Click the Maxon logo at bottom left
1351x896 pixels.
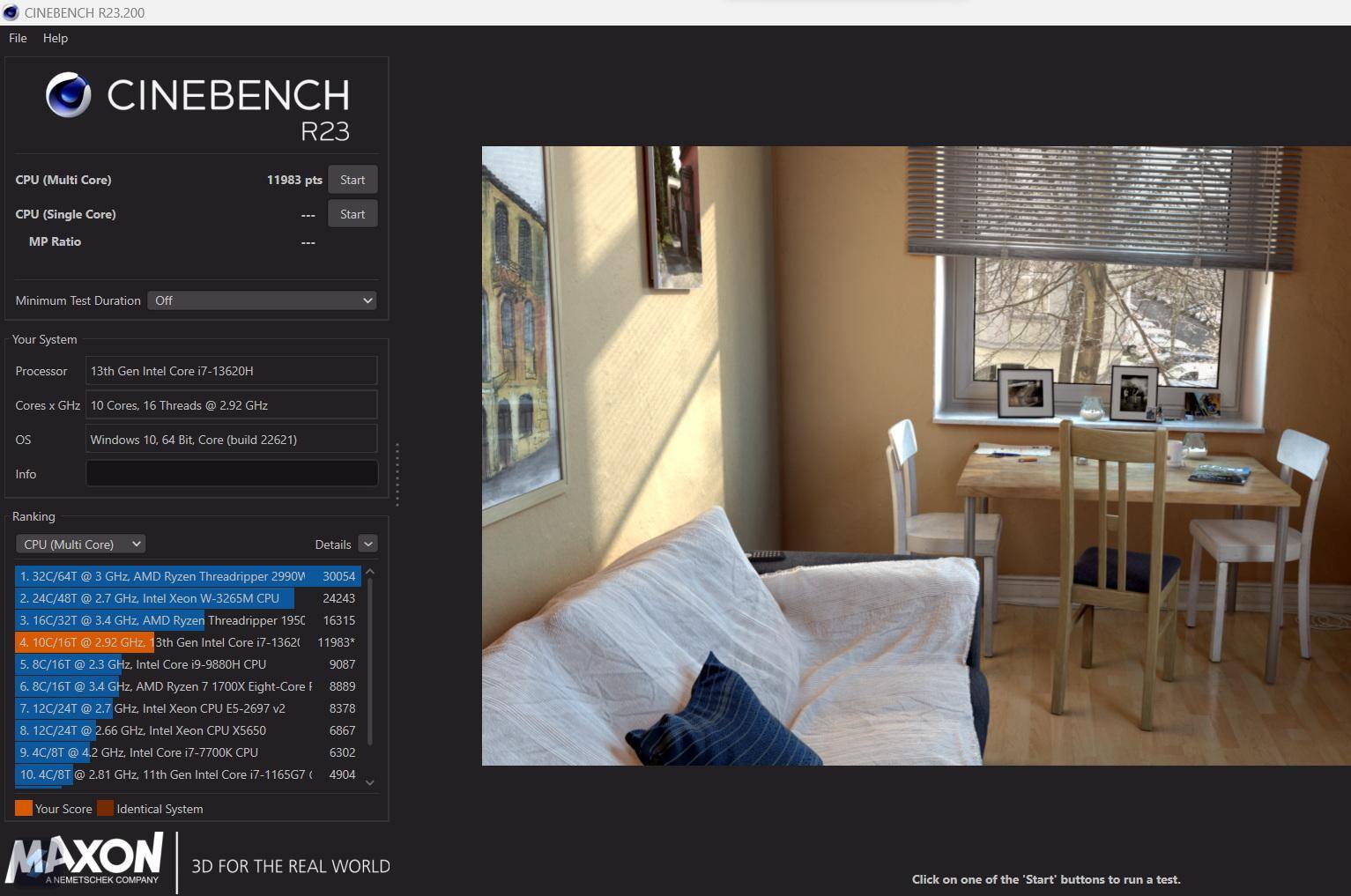pos(85,860)
